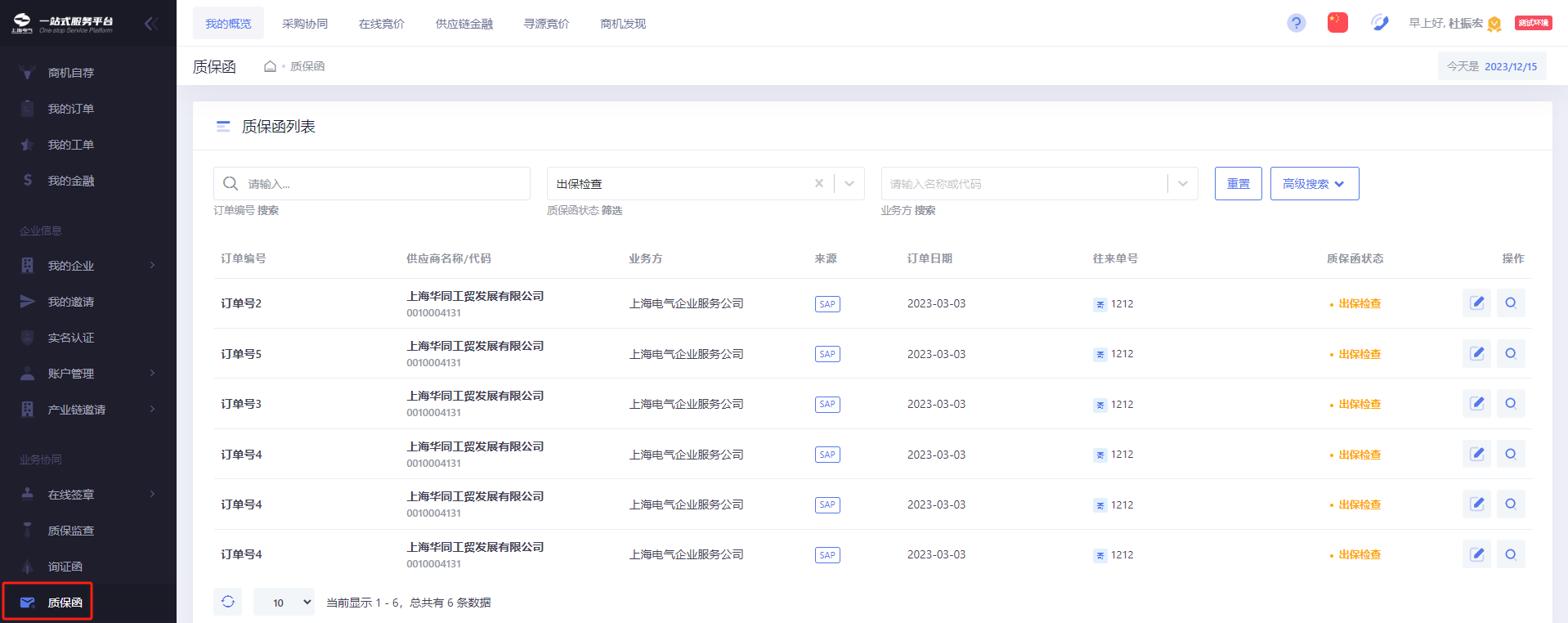Viewport: 1568px width, 623px height.
Task: Edit the 订单号3 row
Action: (x=1477, y=404)
